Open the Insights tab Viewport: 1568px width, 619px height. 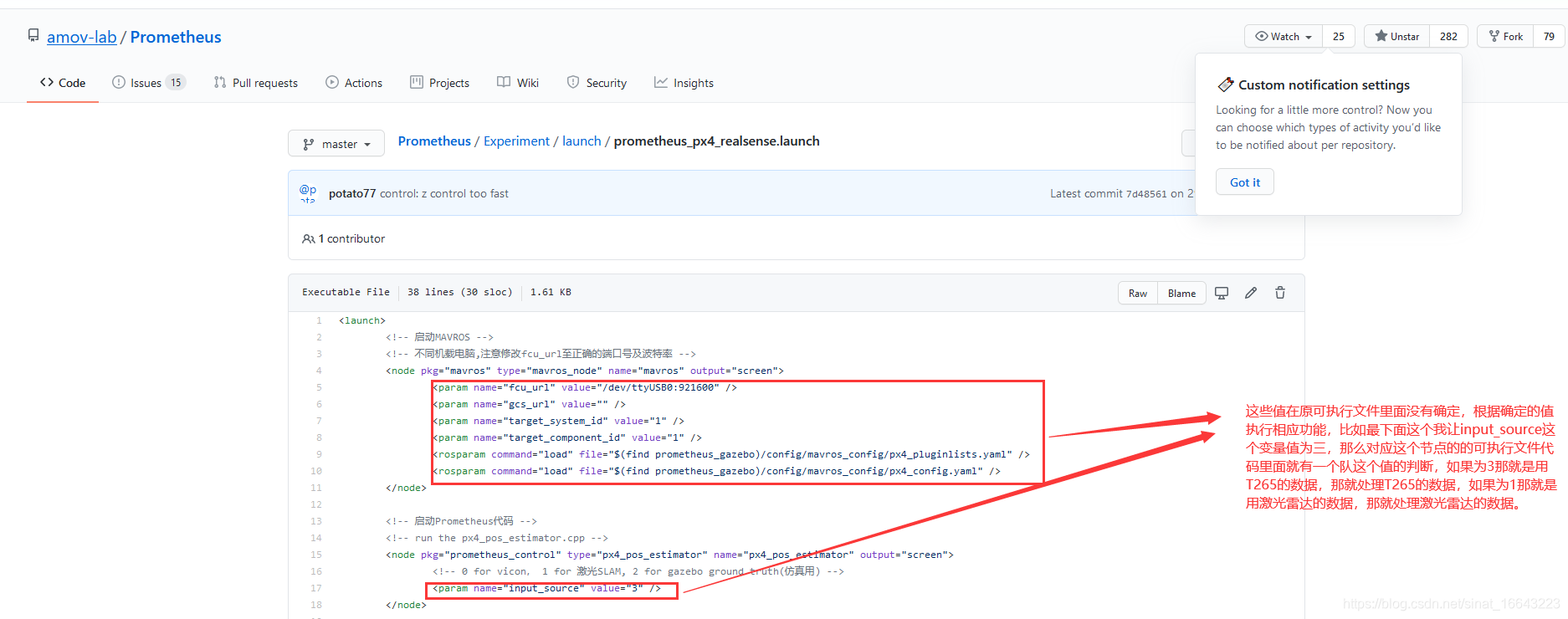[684, 83]
